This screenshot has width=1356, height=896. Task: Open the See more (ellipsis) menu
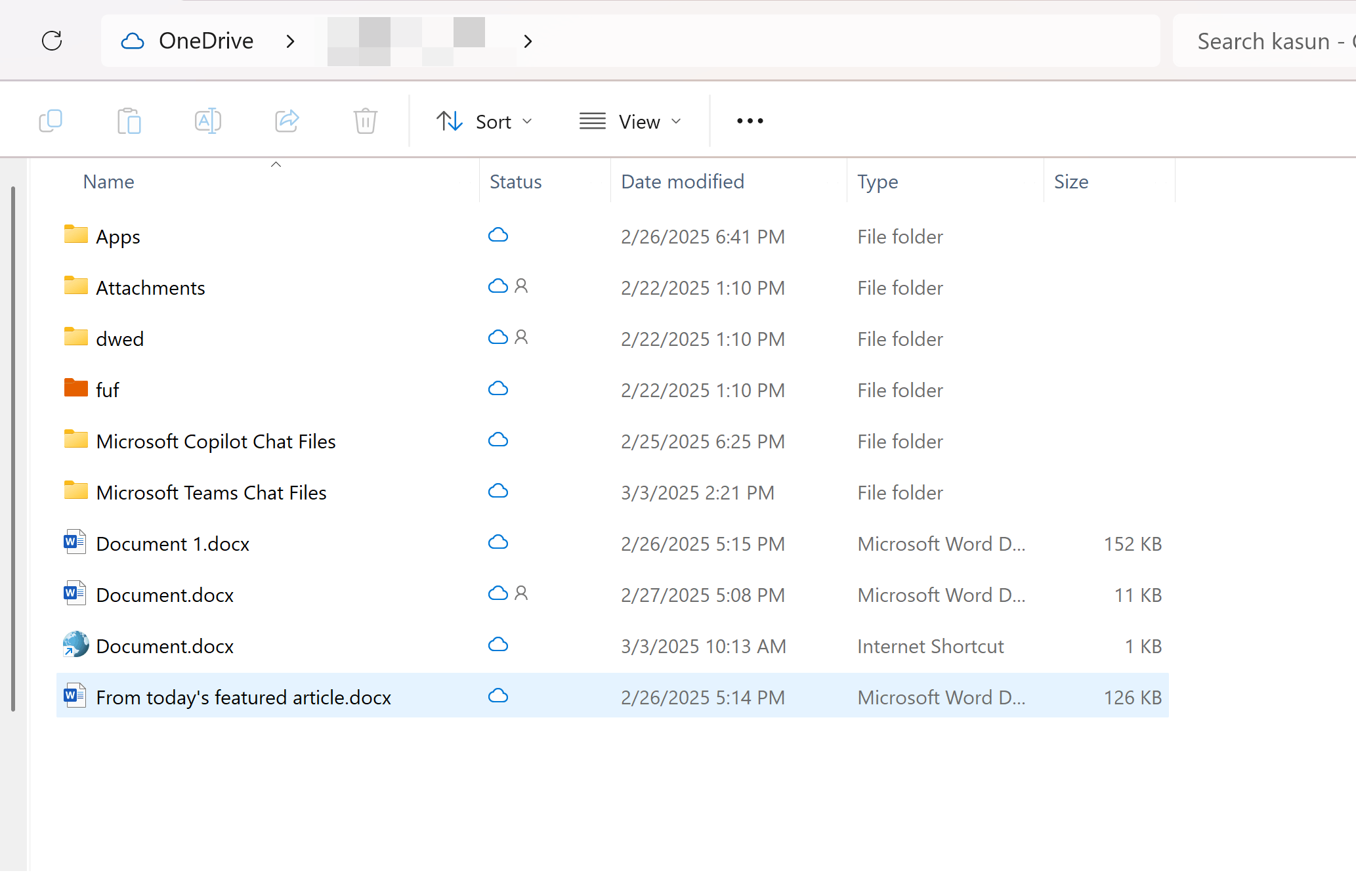tap(749, 121)
